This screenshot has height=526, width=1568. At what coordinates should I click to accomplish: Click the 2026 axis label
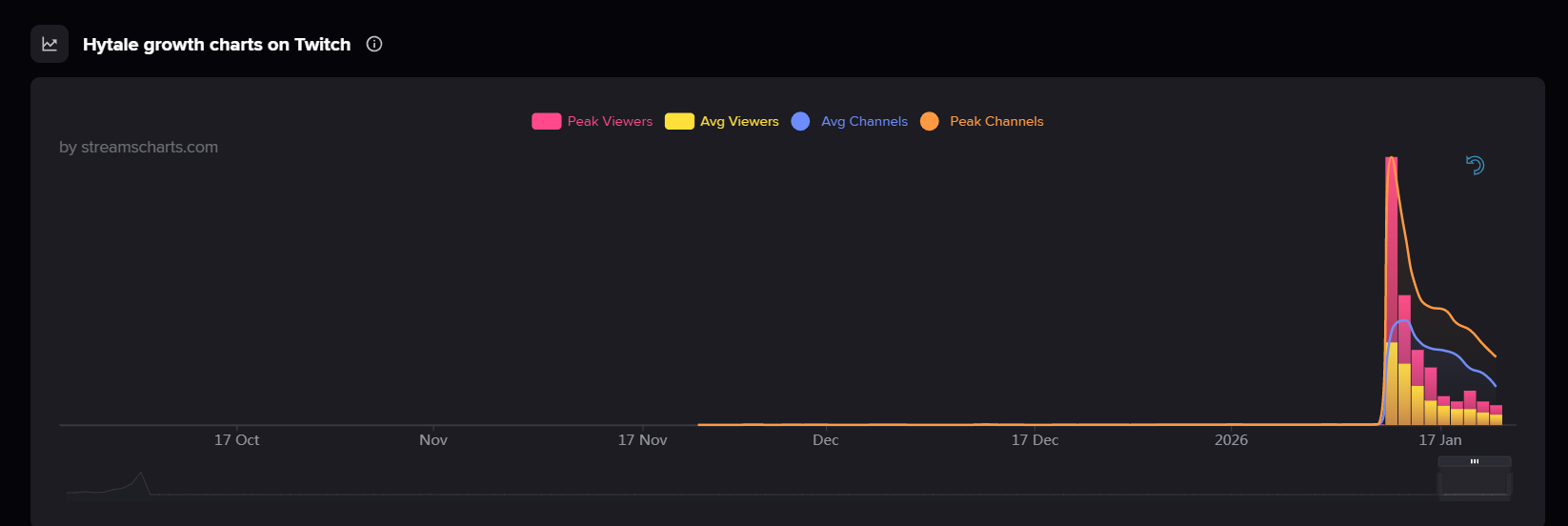(1231, 440)
